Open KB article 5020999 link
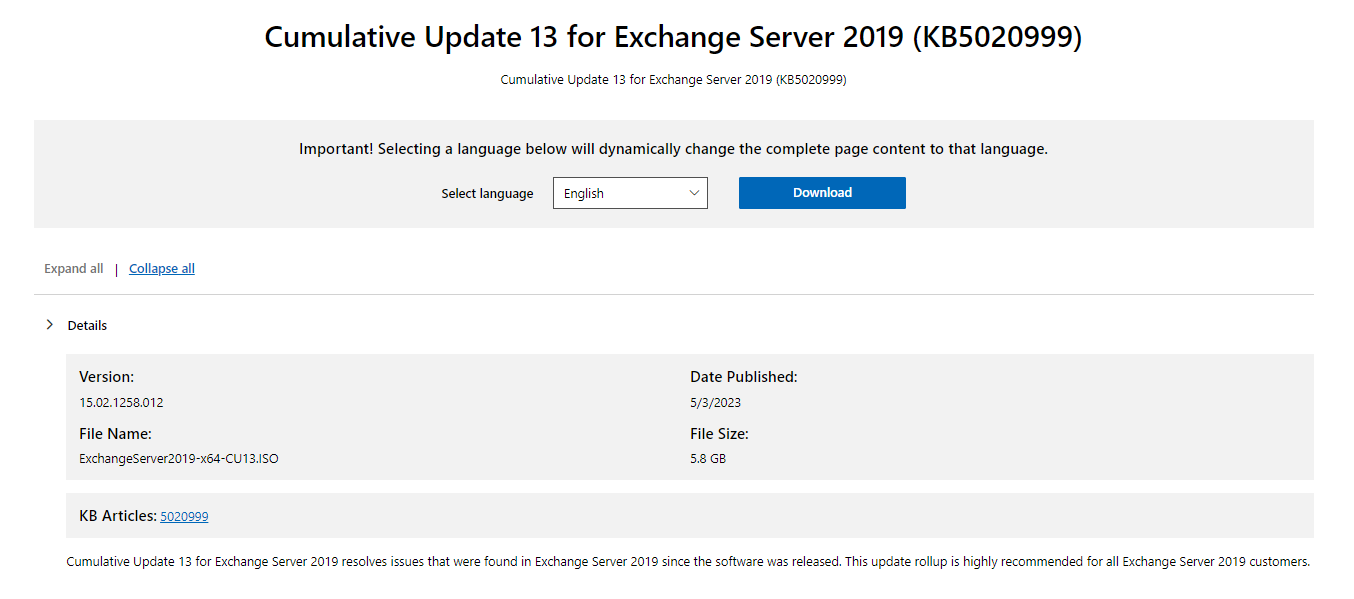The height and width of the screenshot is (599, 1354). 184,517
